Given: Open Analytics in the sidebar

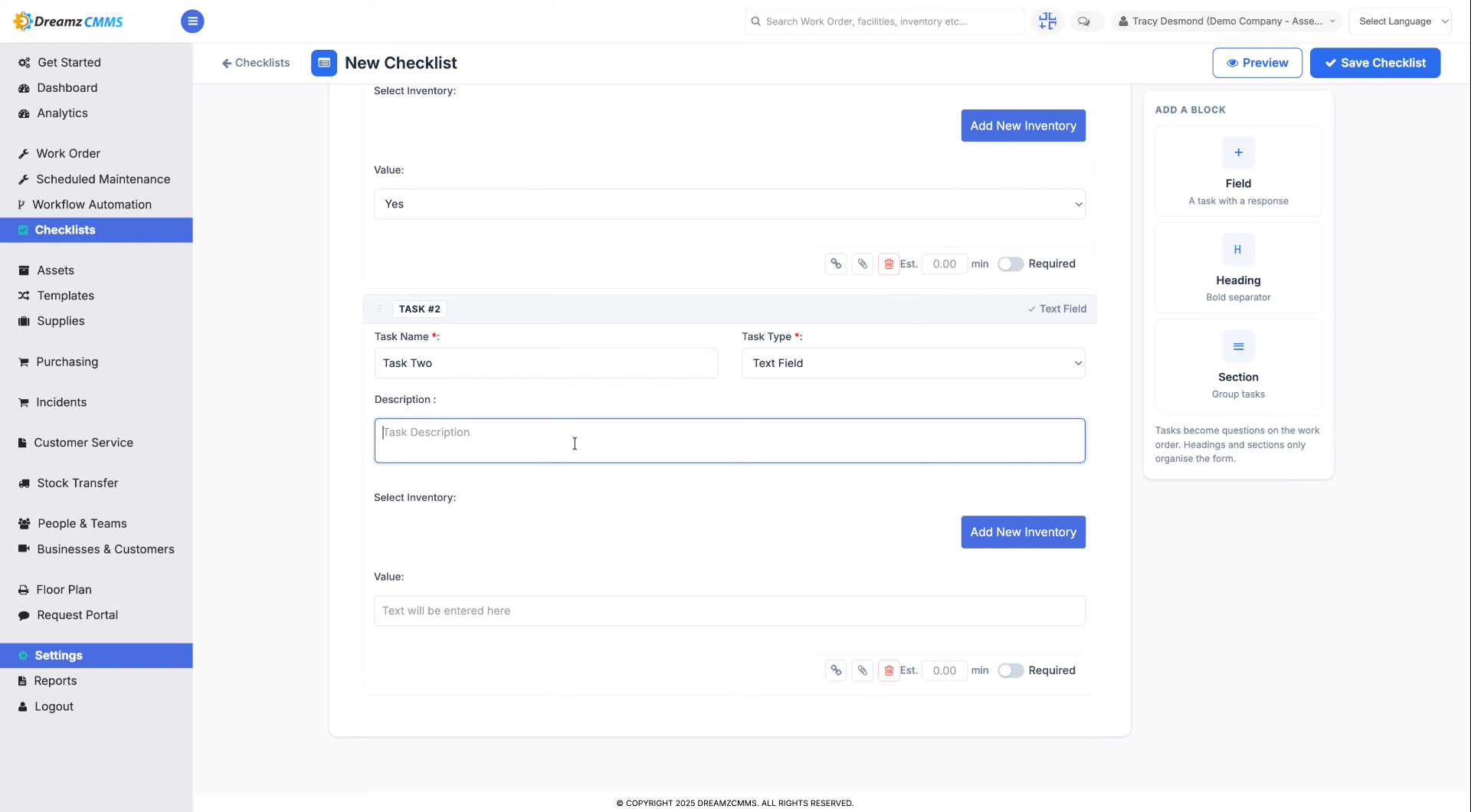Looking at the screenshot, I should [x=63, y=113].
